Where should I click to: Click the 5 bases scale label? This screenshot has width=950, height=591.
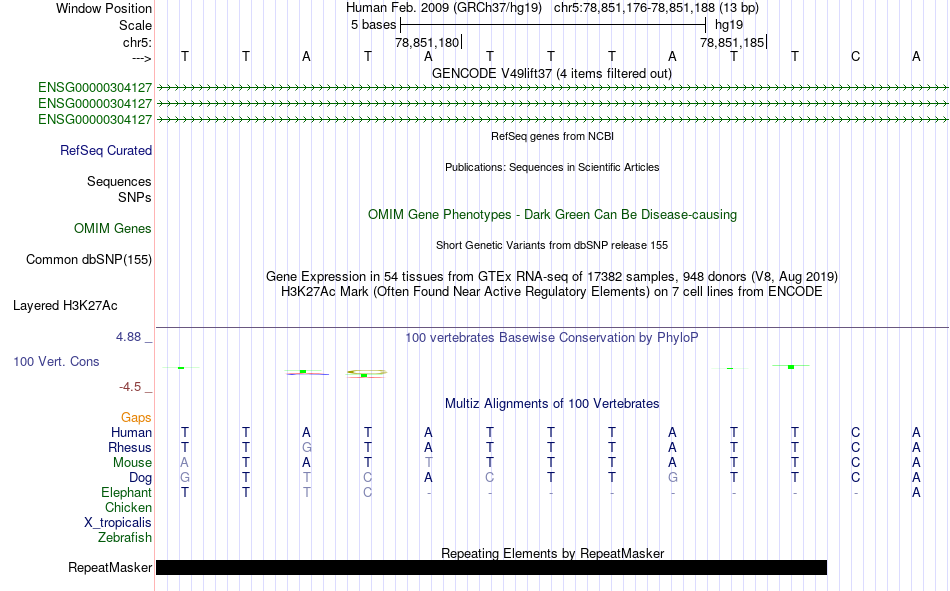pyautogui.click(x=373, y=25)
